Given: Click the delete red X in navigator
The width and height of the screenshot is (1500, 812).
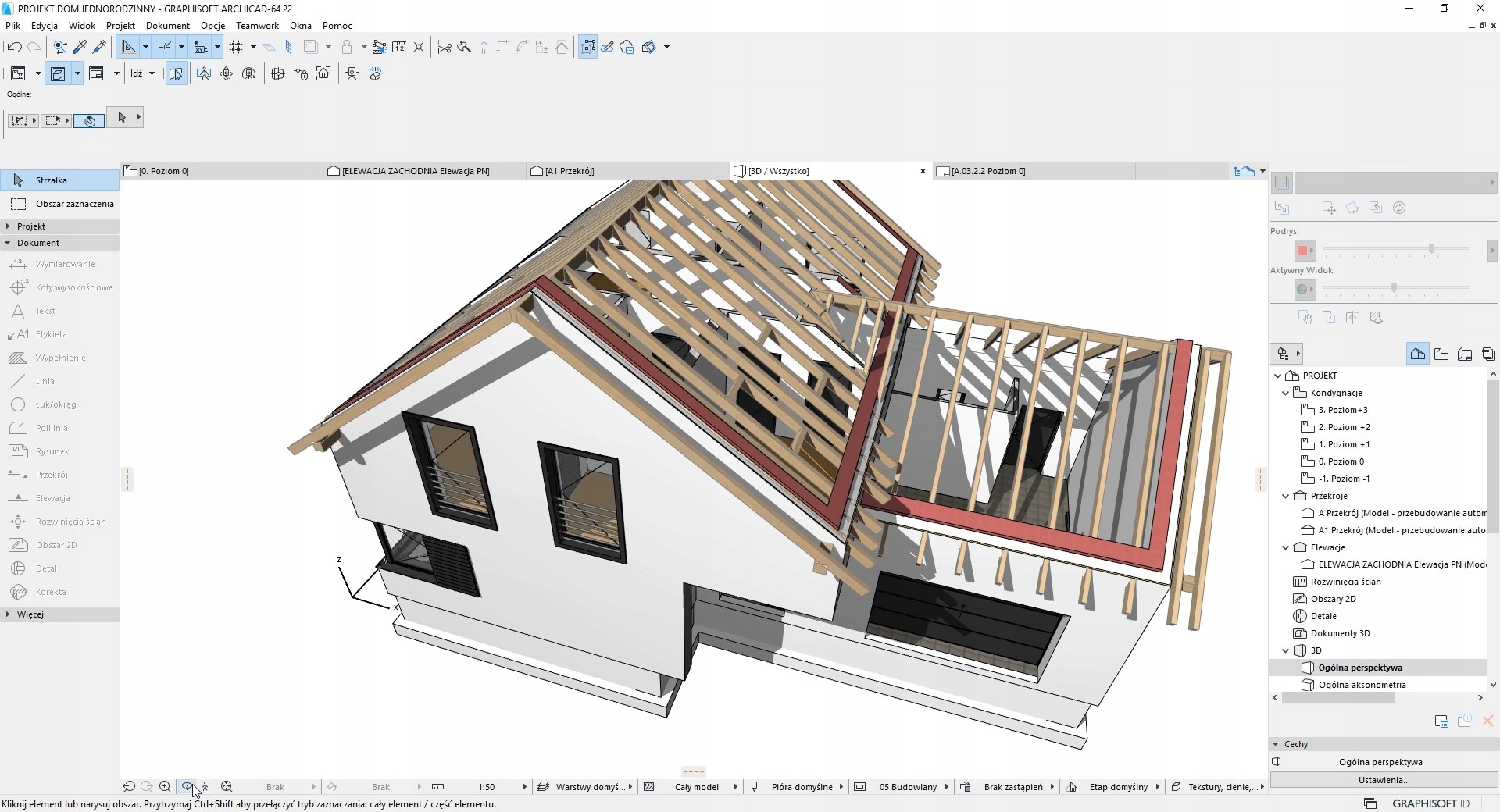Looking at the screenshot, I should [1487, 721].
